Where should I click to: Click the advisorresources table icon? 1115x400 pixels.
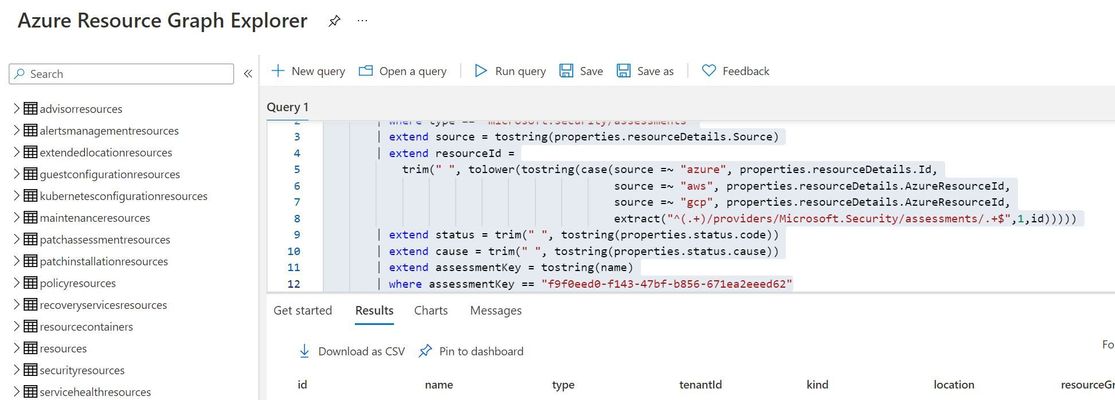31,109
